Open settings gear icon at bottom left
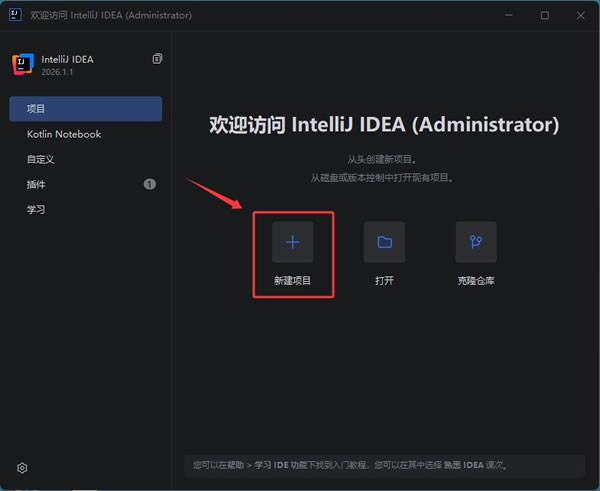This screenshot has height=491, width=600. [x=22, y=468]
